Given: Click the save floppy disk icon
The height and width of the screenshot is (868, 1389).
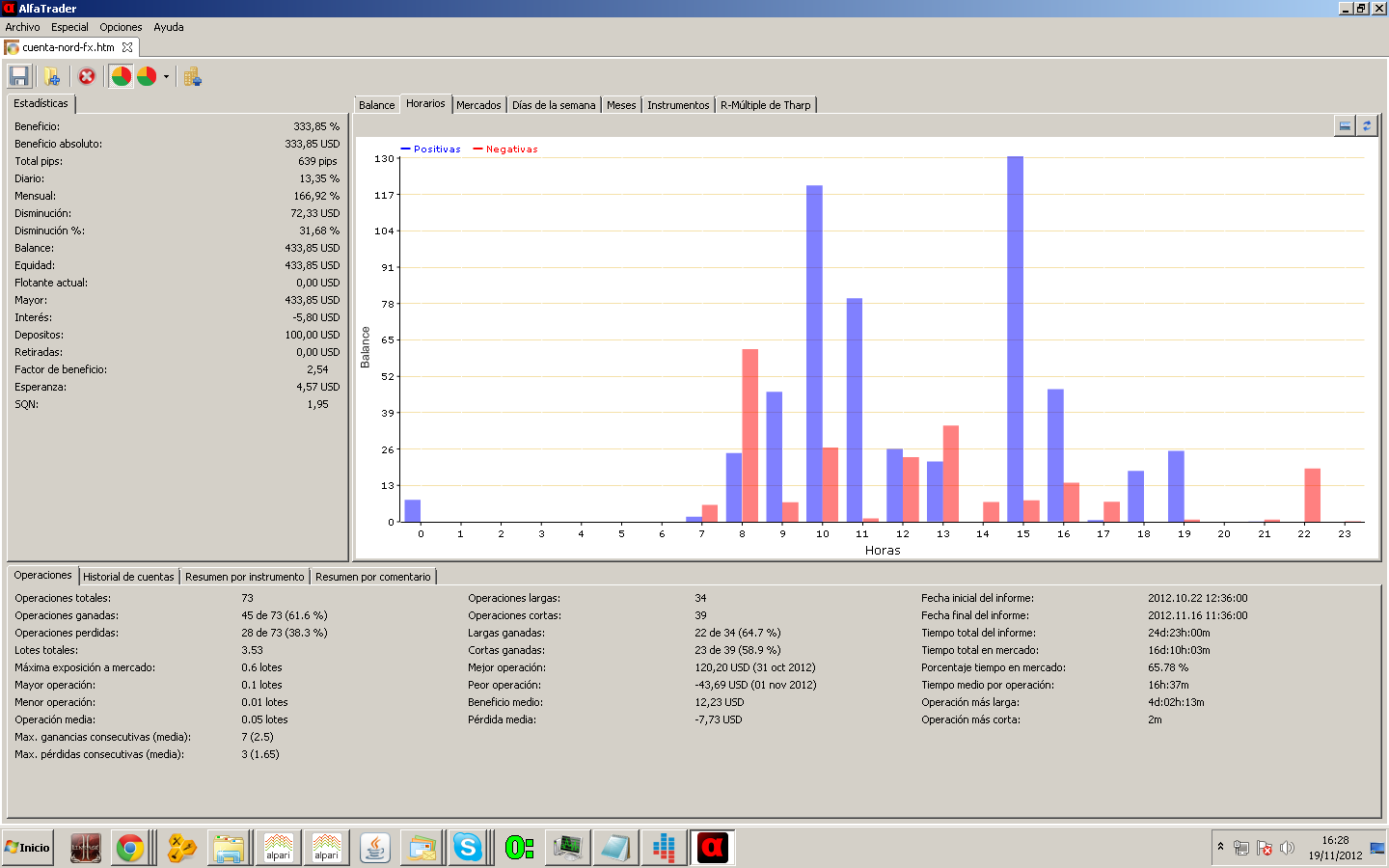Looking at the screenshot, I should pyautogui.click(x=18, y=76).
